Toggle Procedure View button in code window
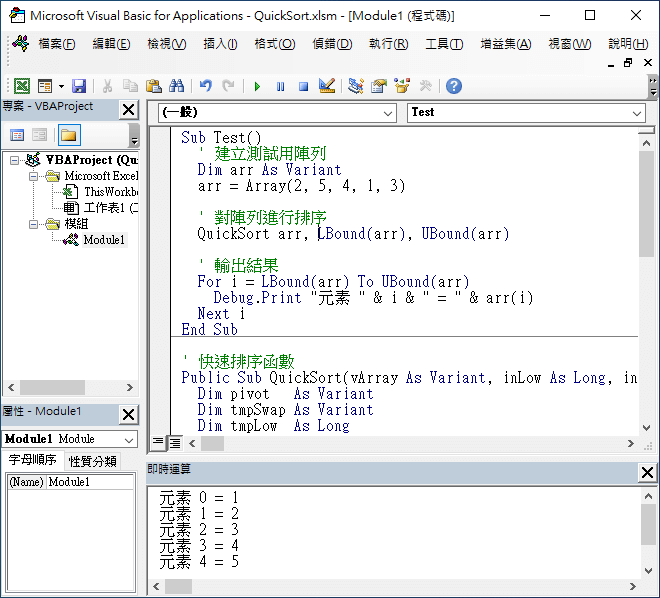The height and width of the screenshot is (598, 660). pyautogui.click(x=158, y=442)
